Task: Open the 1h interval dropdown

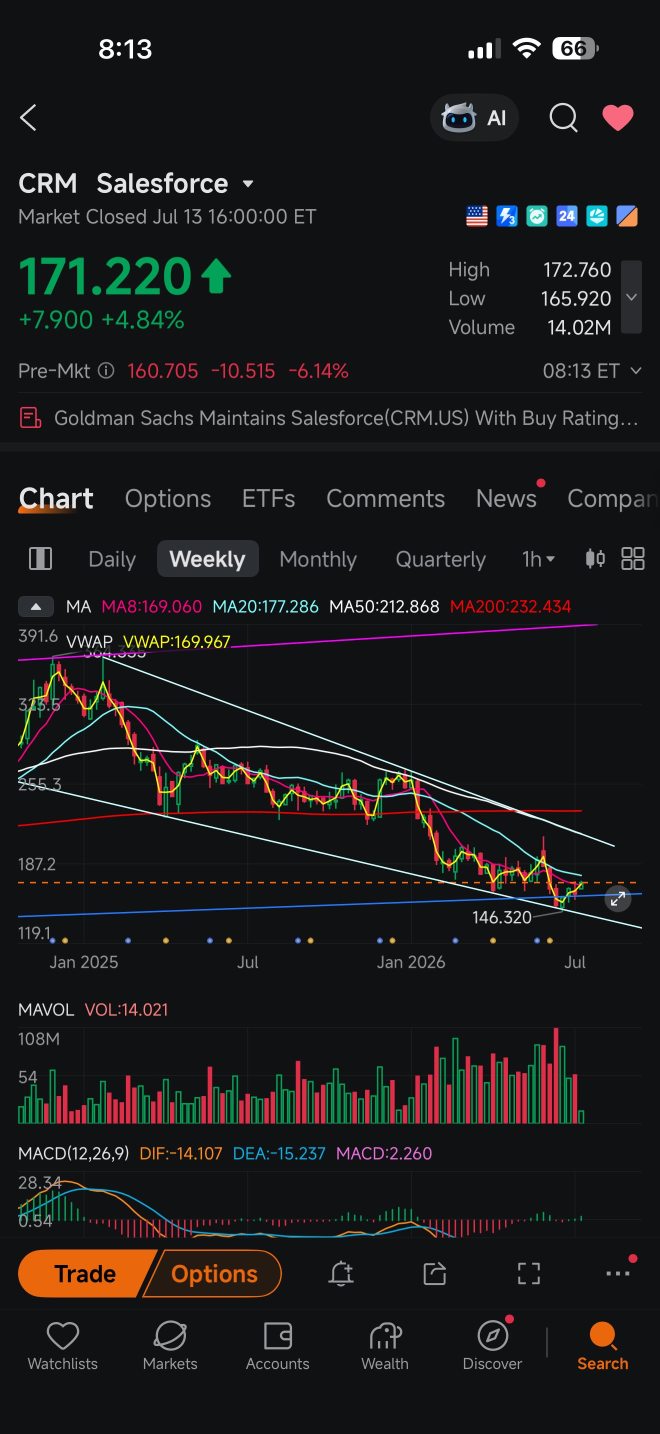Action: click(538, 559)
